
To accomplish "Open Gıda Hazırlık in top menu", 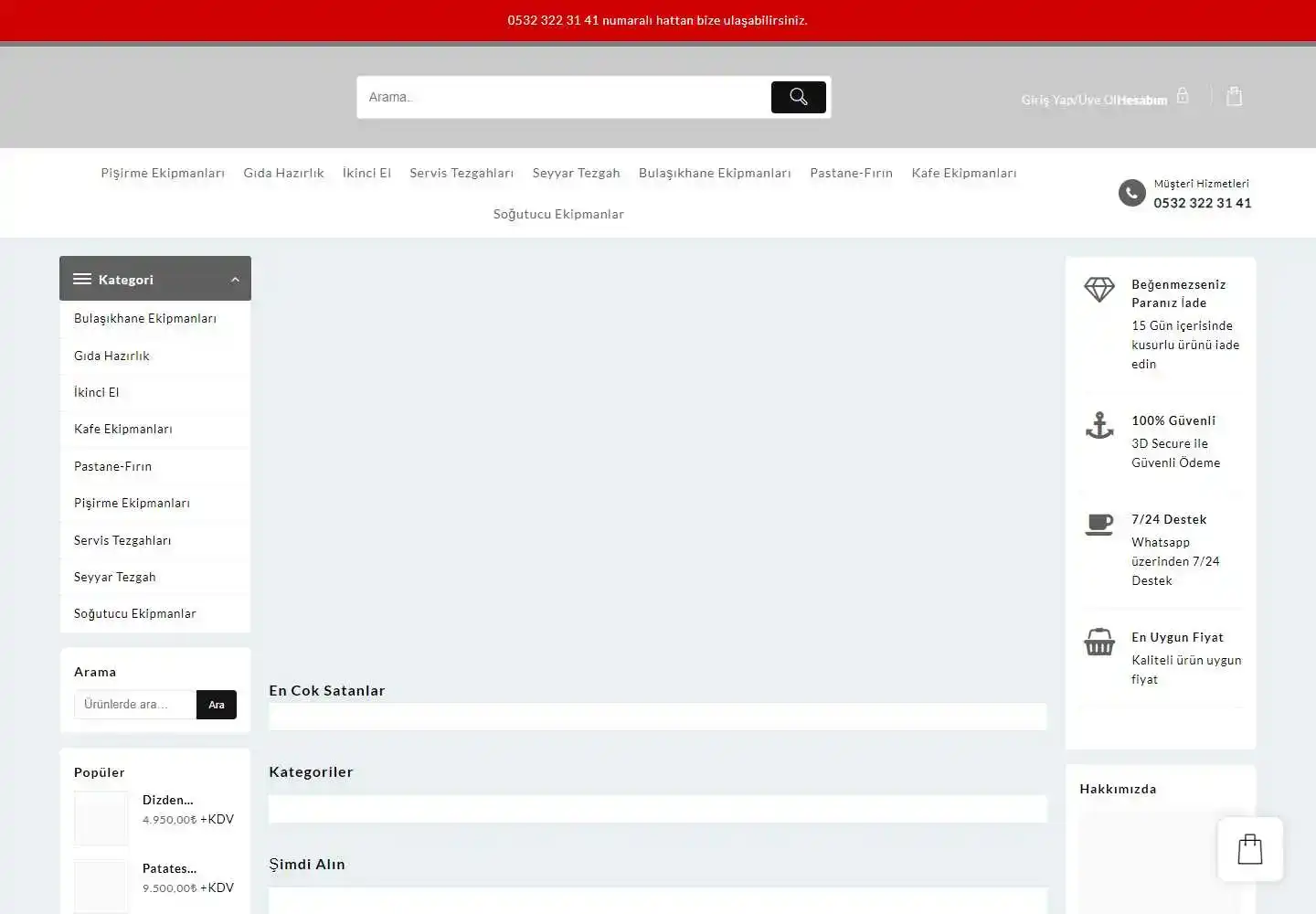I will pyautogui.click(x=283, y=173).
